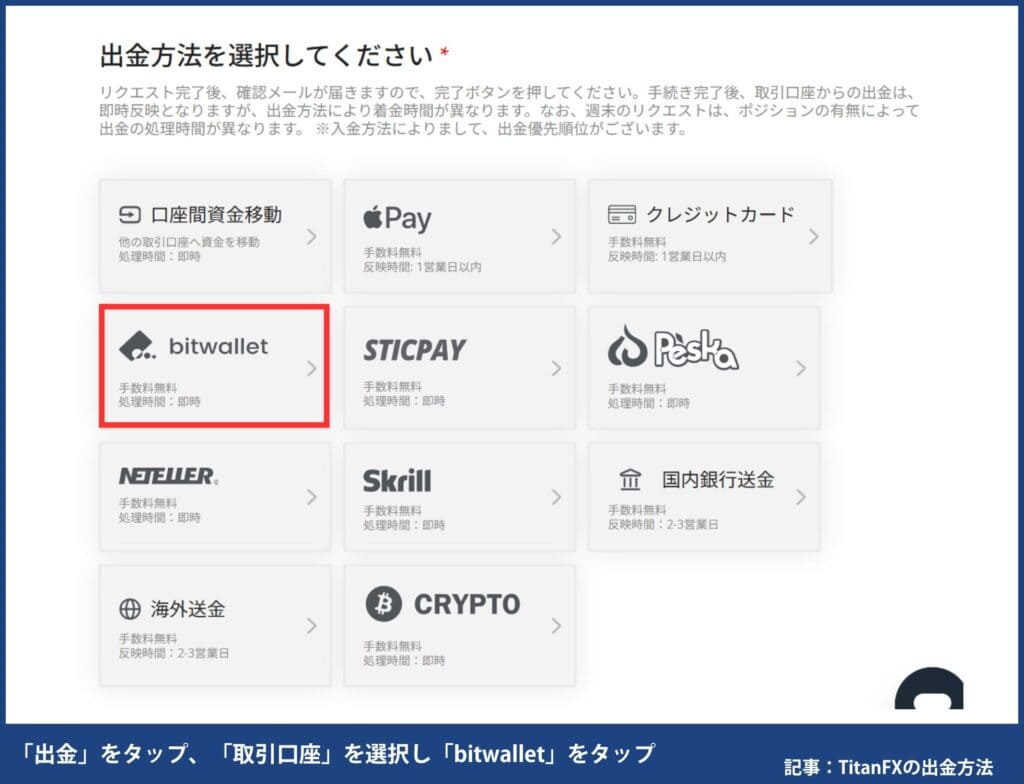The height and width of the screenshot is (784, 1024).
Task: Choose the CRYPTO text label
Action: pos(468,604)
